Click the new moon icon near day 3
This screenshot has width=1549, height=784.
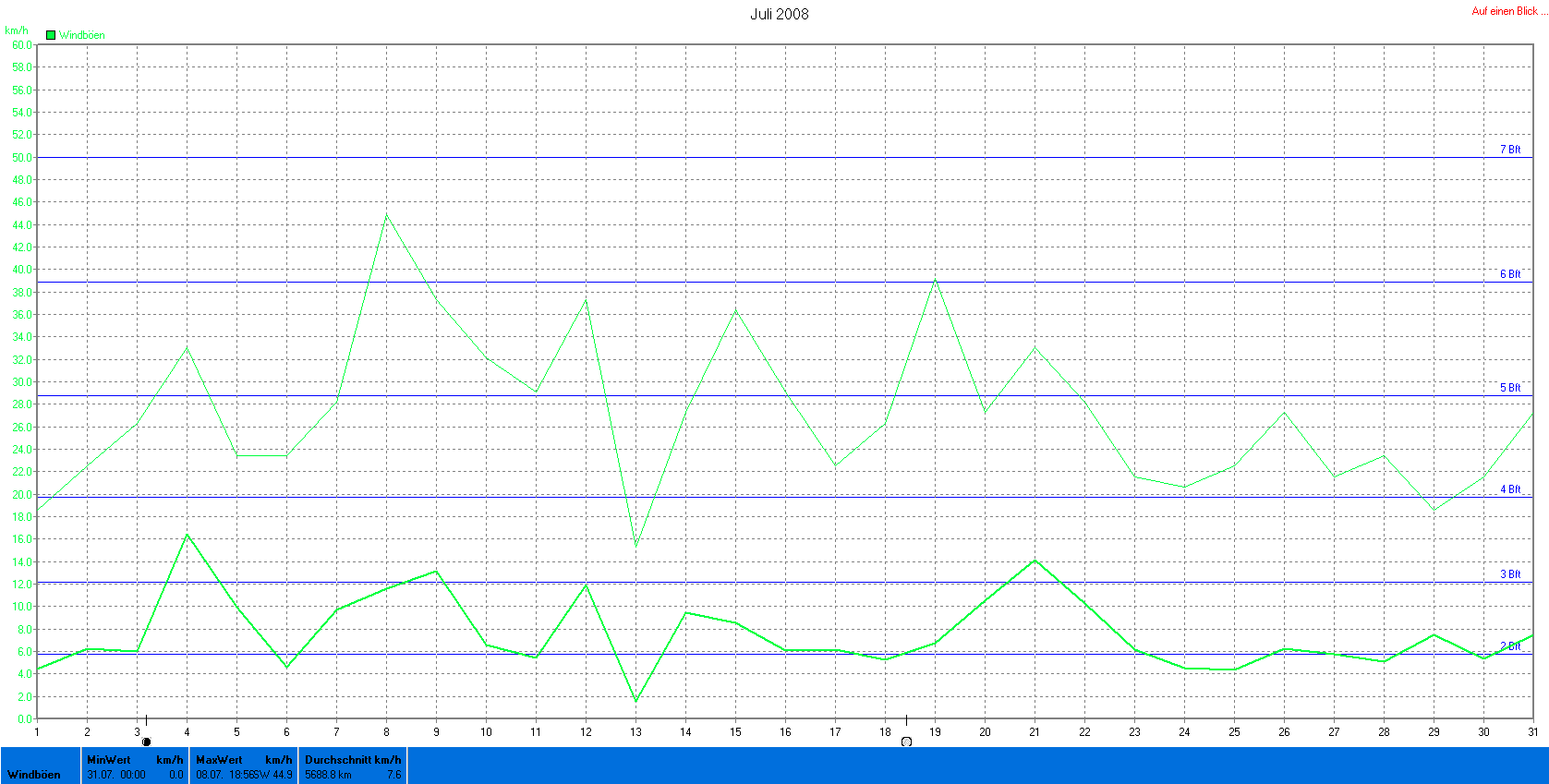146,742
